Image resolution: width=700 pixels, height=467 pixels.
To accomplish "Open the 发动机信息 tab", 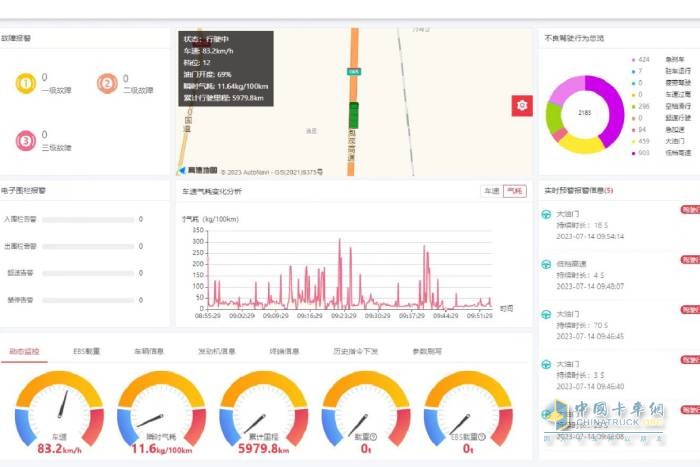I will point(217,351).
